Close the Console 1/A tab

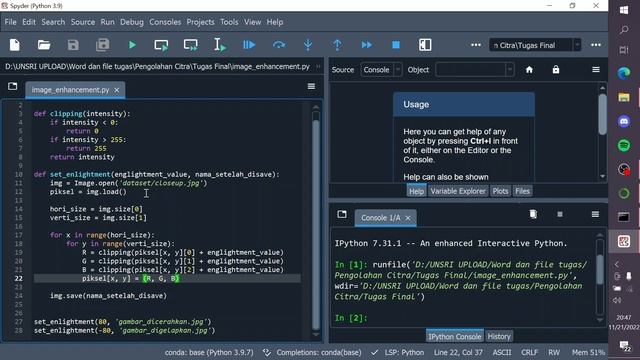pos(408,218)
